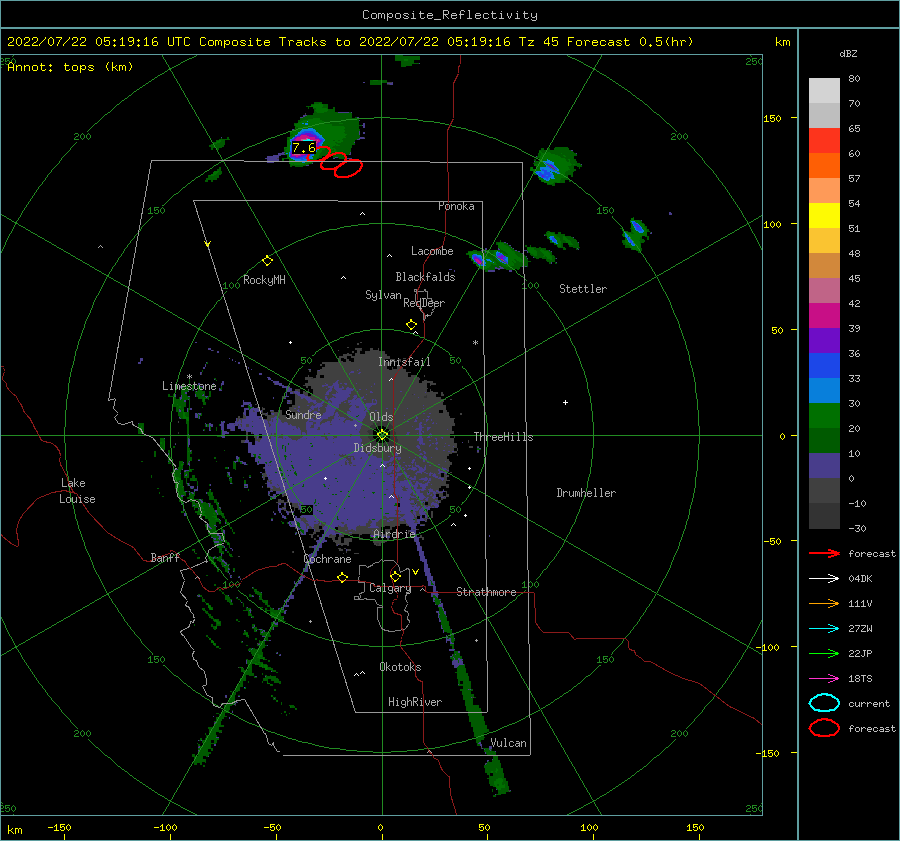The width and height of the screenshot is (900, 841).
Task: Click the Lake Louise label
Action: click(77, 491)
